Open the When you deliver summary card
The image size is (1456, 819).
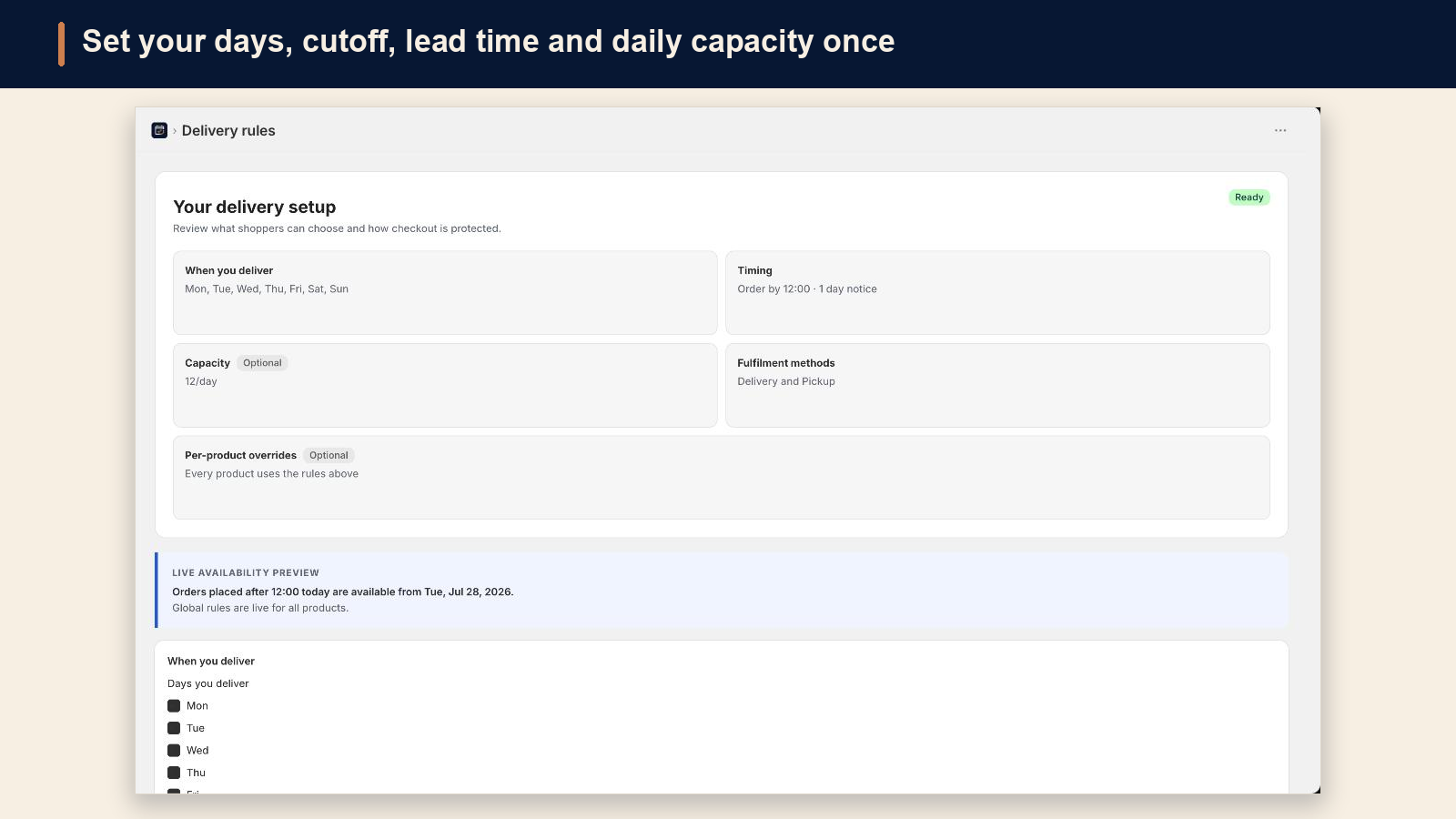point(445,293)
